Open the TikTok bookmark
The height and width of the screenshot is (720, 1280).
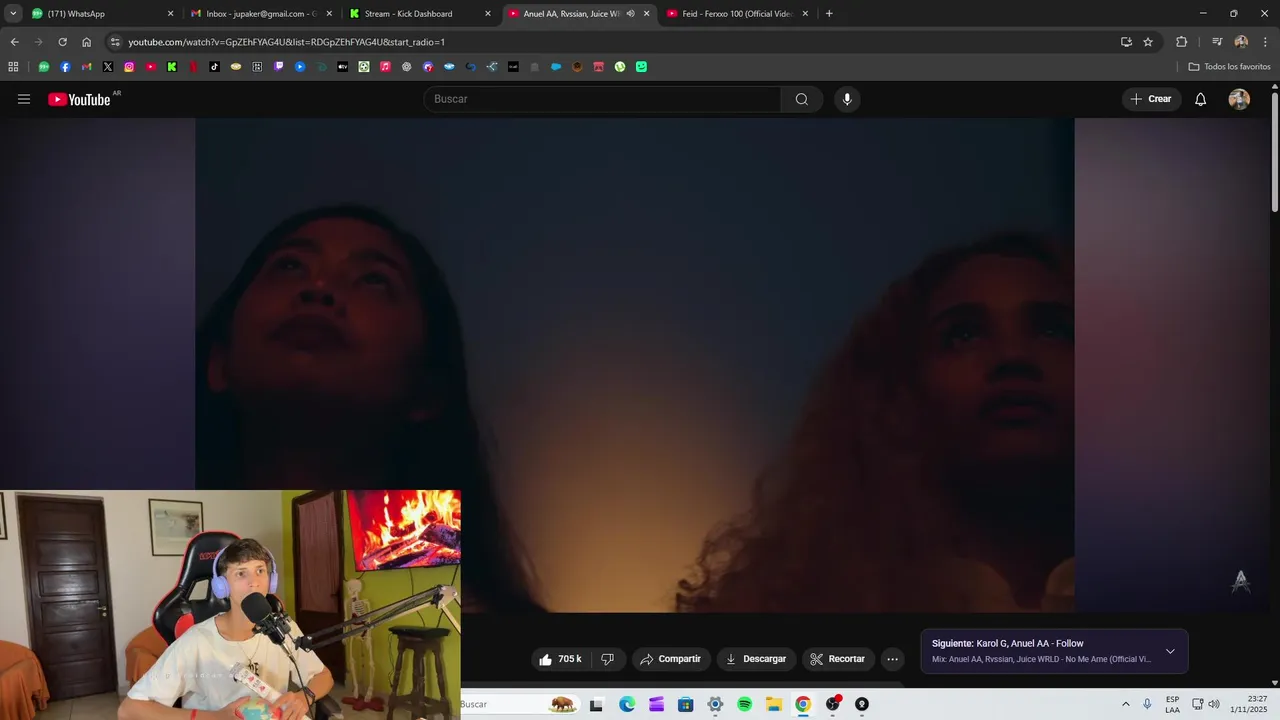pos(214,67)
